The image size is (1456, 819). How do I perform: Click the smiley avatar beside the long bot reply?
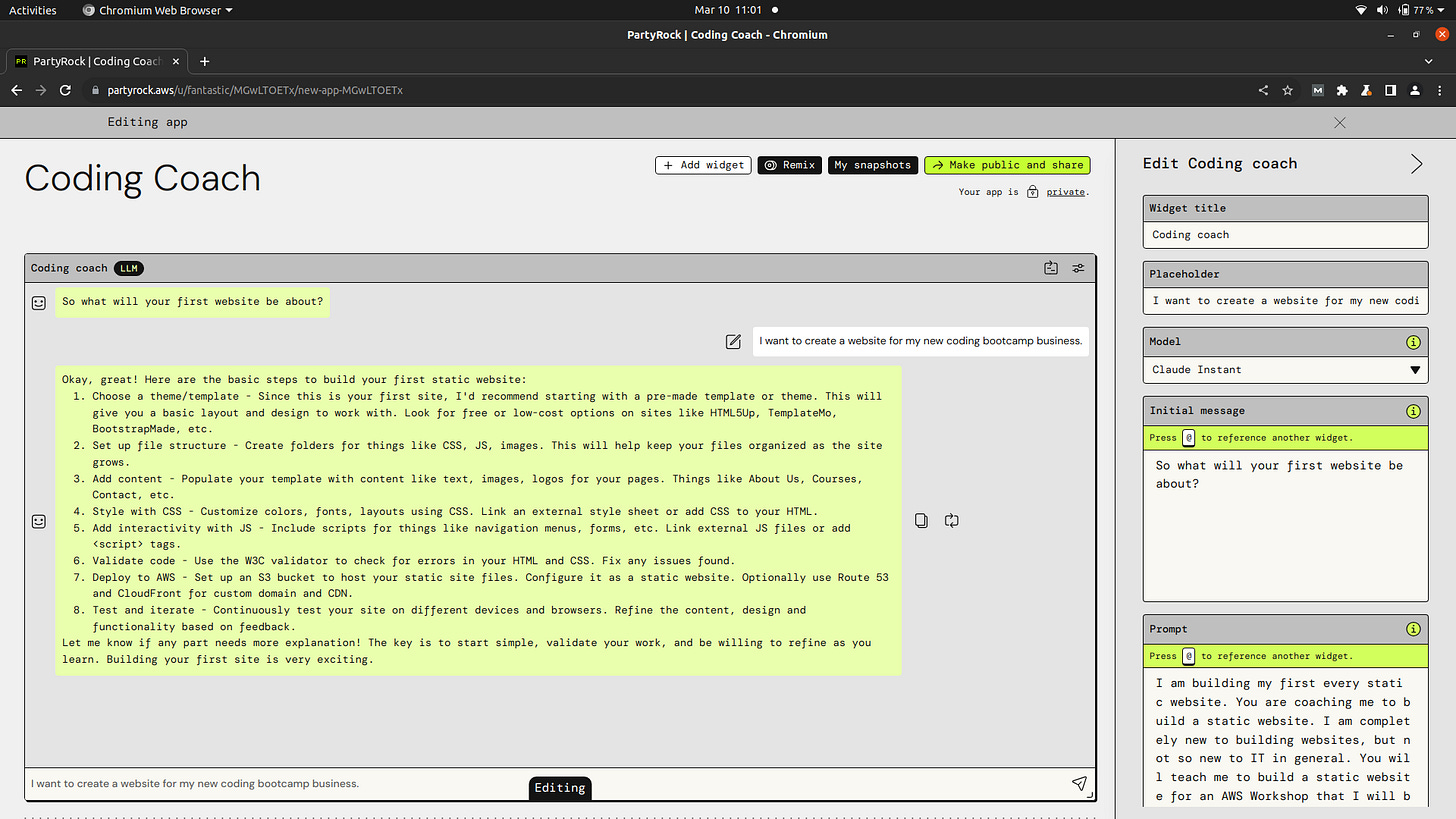point(39,521)
